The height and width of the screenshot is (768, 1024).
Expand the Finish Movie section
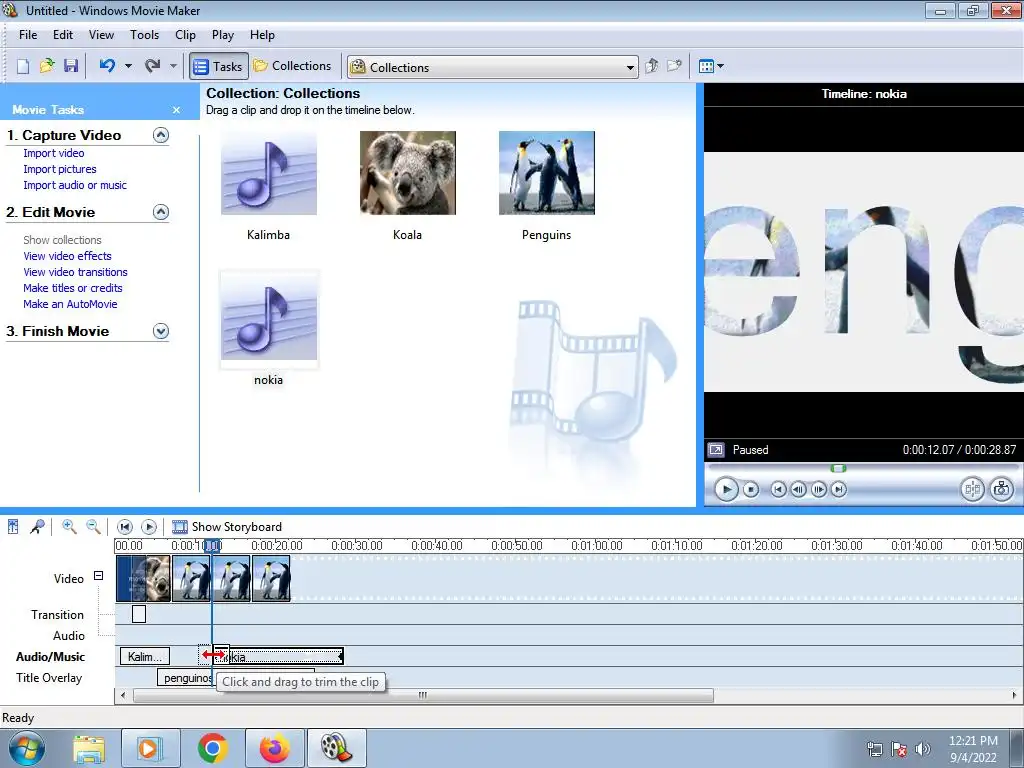click(161, 331)
